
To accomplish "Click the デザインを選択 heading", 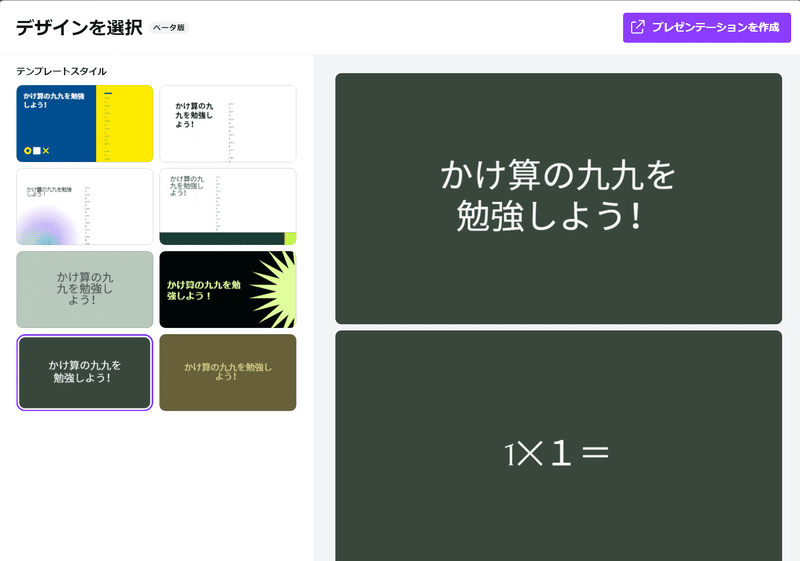I will [79, 28].
